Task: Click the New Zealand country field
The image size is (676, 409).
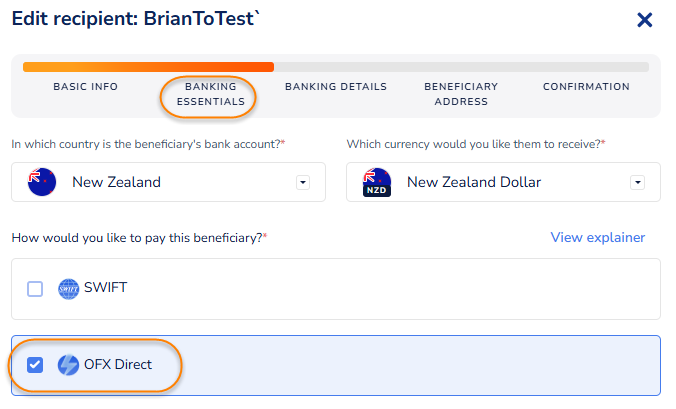Action: (160, 182)
